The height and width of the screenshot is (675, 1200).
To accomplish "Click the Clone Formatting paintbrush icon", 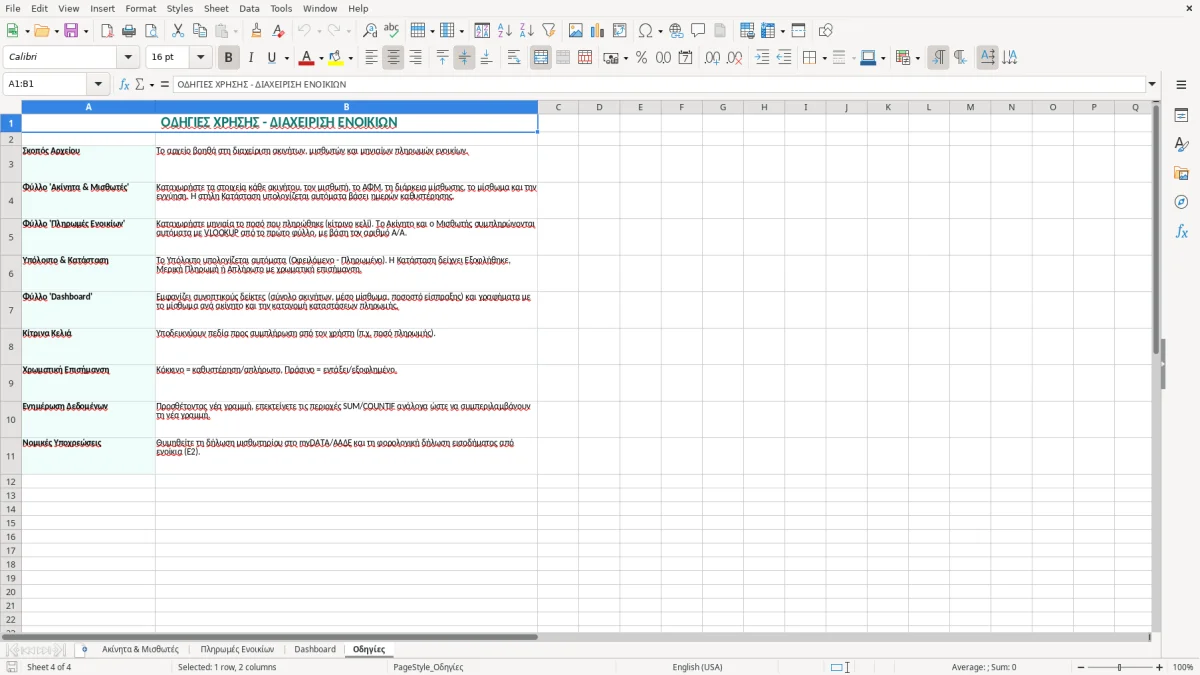I will click(257, 31).
